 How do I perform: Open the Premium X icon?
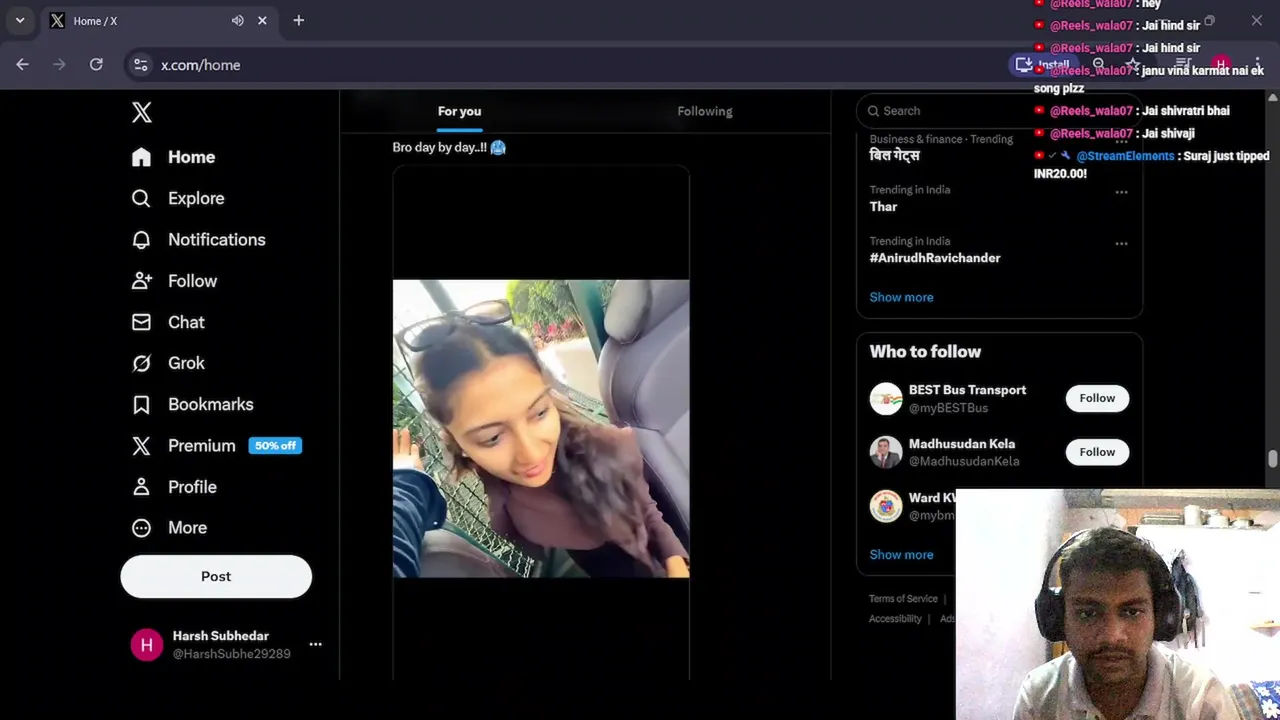(141, 446)
